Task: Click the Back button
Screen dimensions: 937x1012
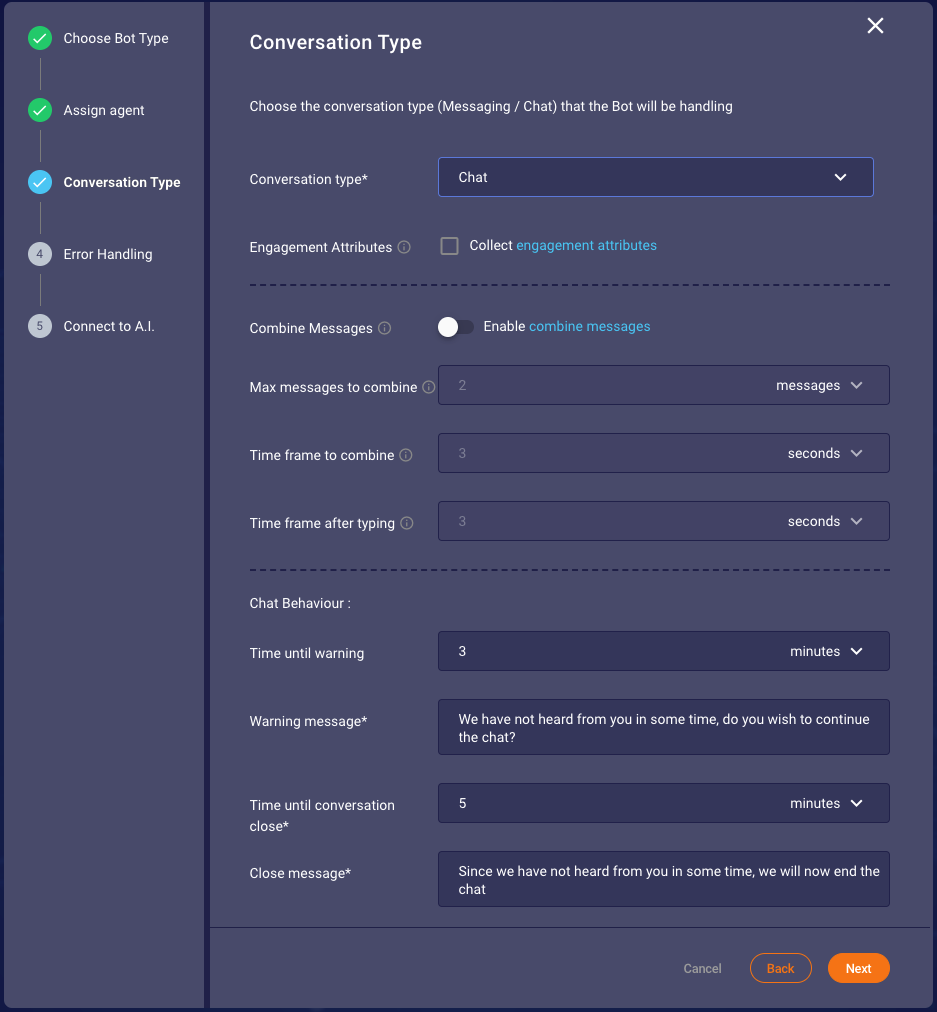Action: (x=780, y=968)
